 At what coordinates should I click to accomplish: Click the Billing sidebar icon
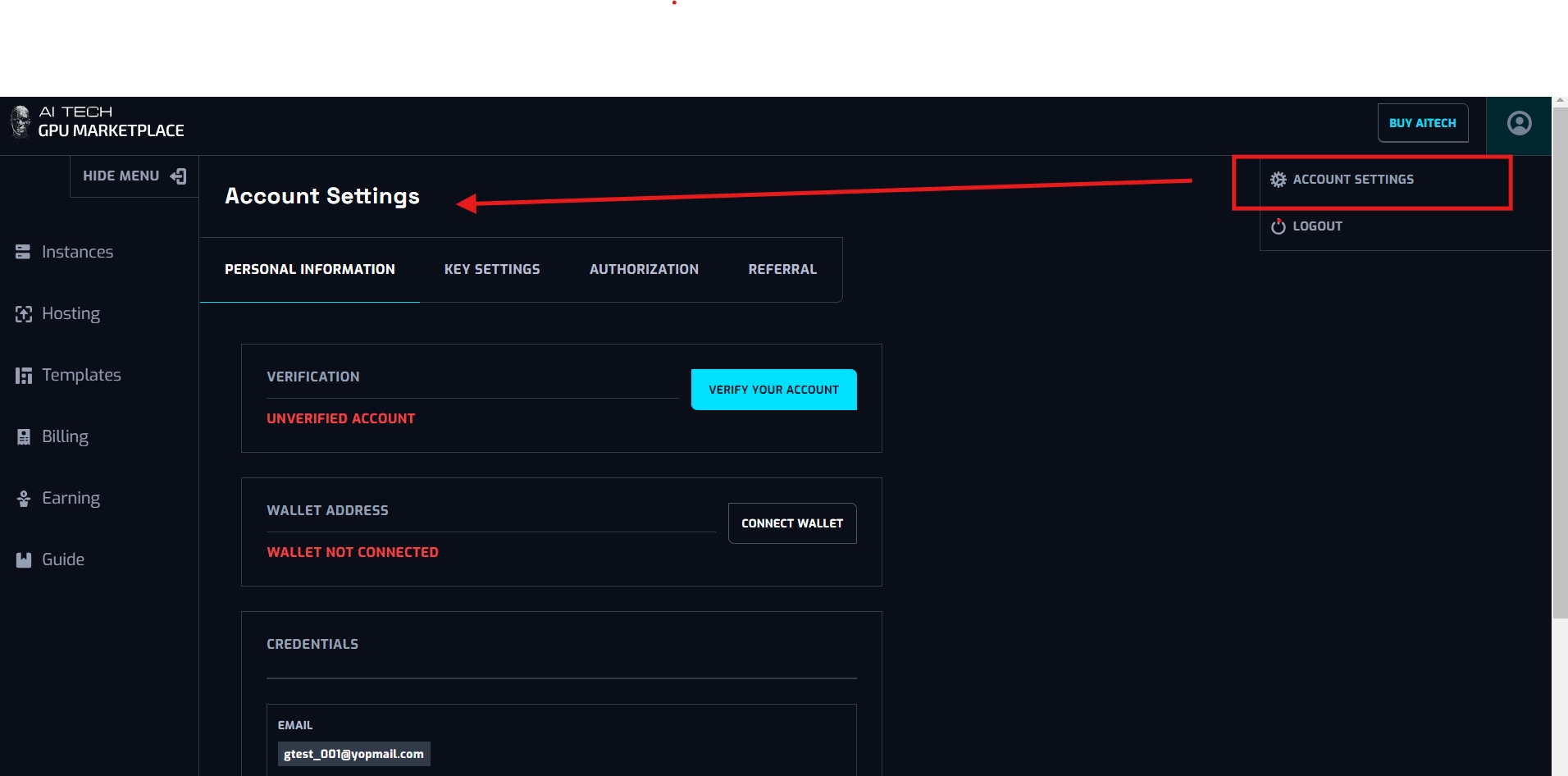(23, 437)
